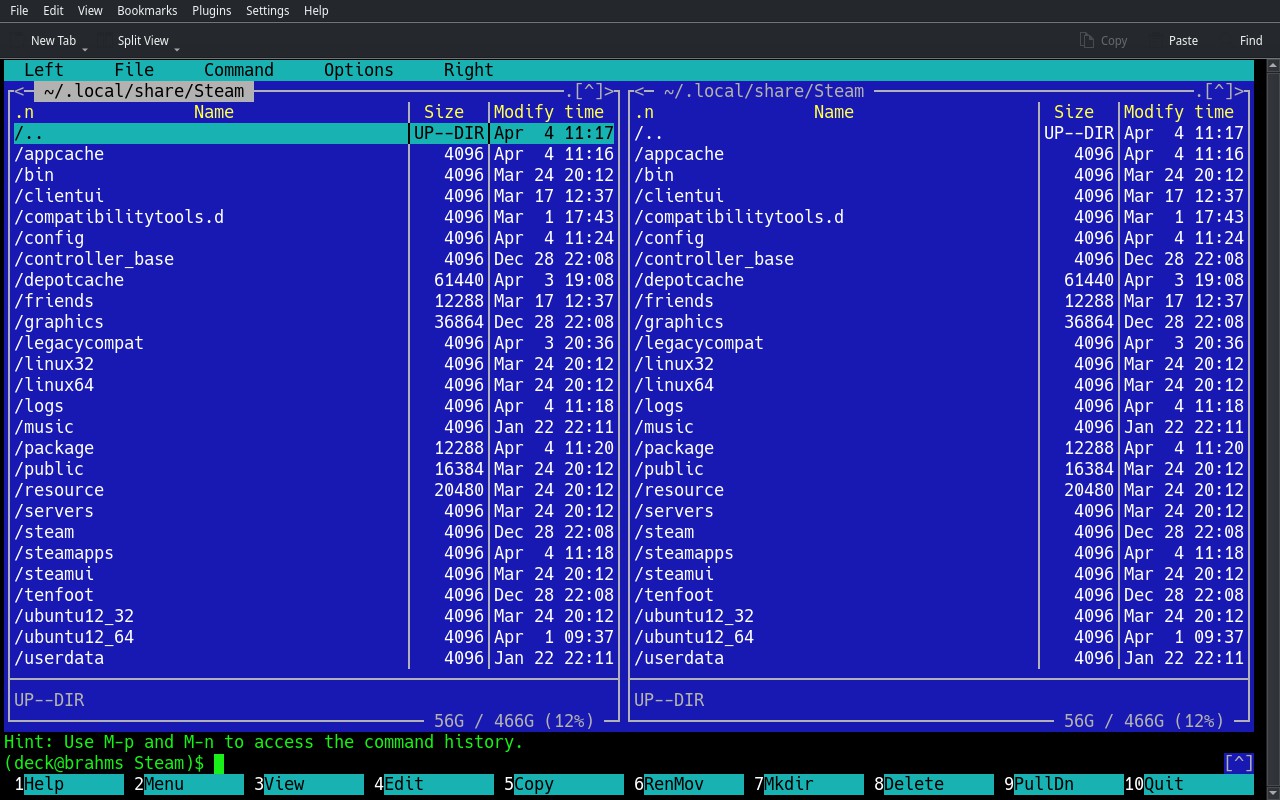
Task: Open Midnight Commander's Options menu
Action: [x=359, y=70]
